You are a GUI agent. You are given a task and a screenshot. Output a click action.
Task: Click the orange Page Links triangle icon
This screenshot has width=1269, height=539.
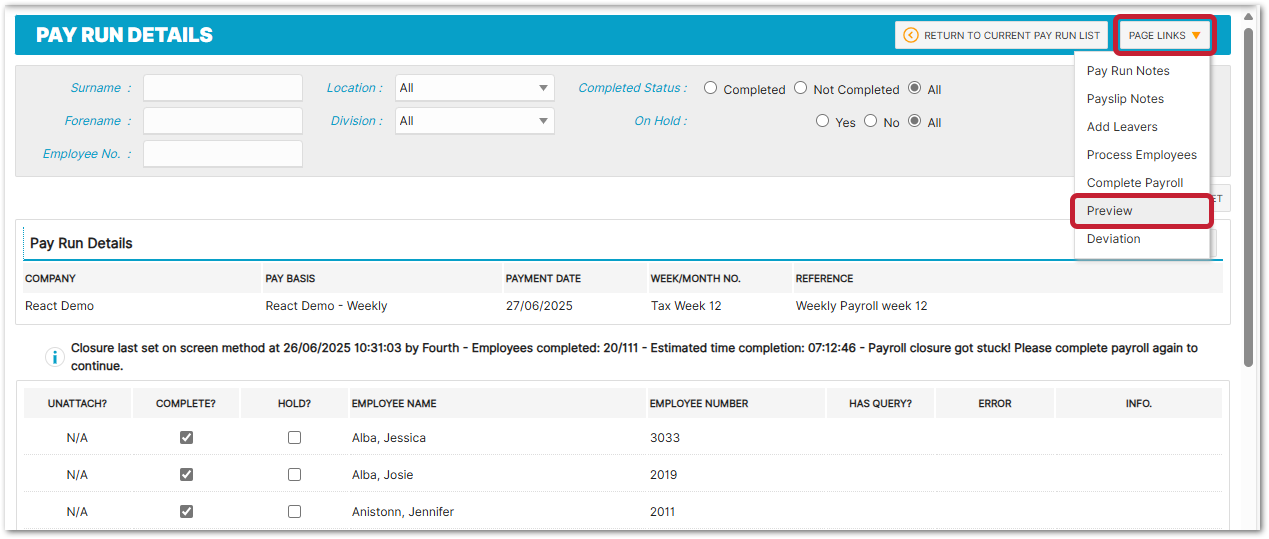pyautogui.click(x=1196, y=36)
